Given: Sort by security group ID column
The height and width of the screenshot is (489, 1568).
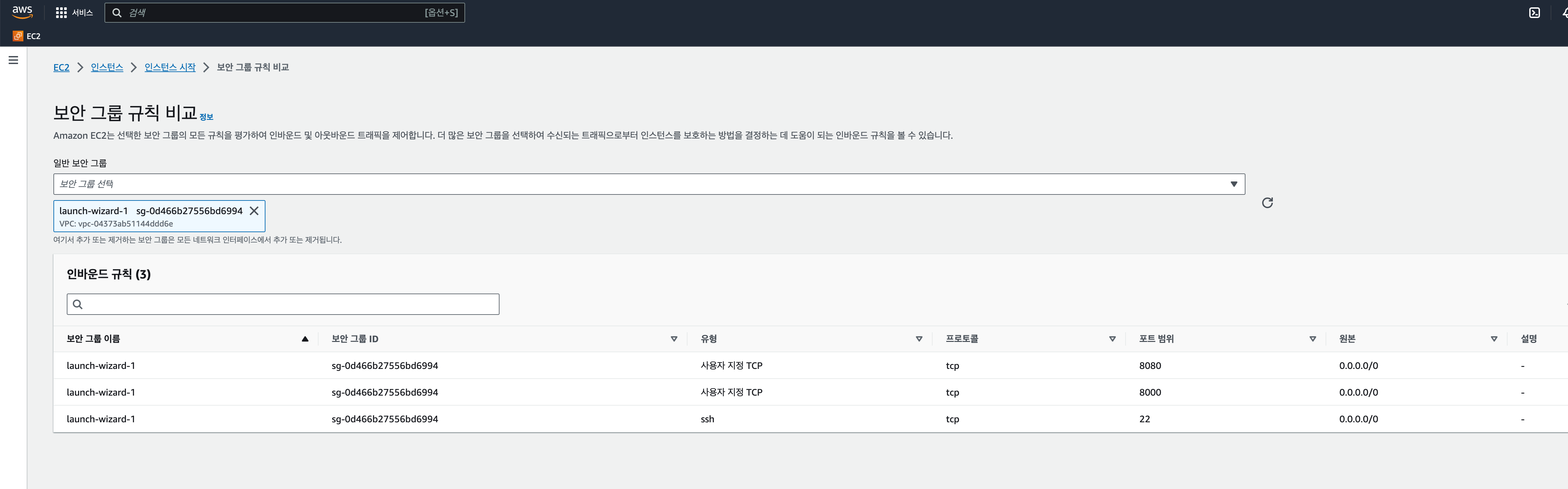Looking at the screenshot, I should (674, 339).
